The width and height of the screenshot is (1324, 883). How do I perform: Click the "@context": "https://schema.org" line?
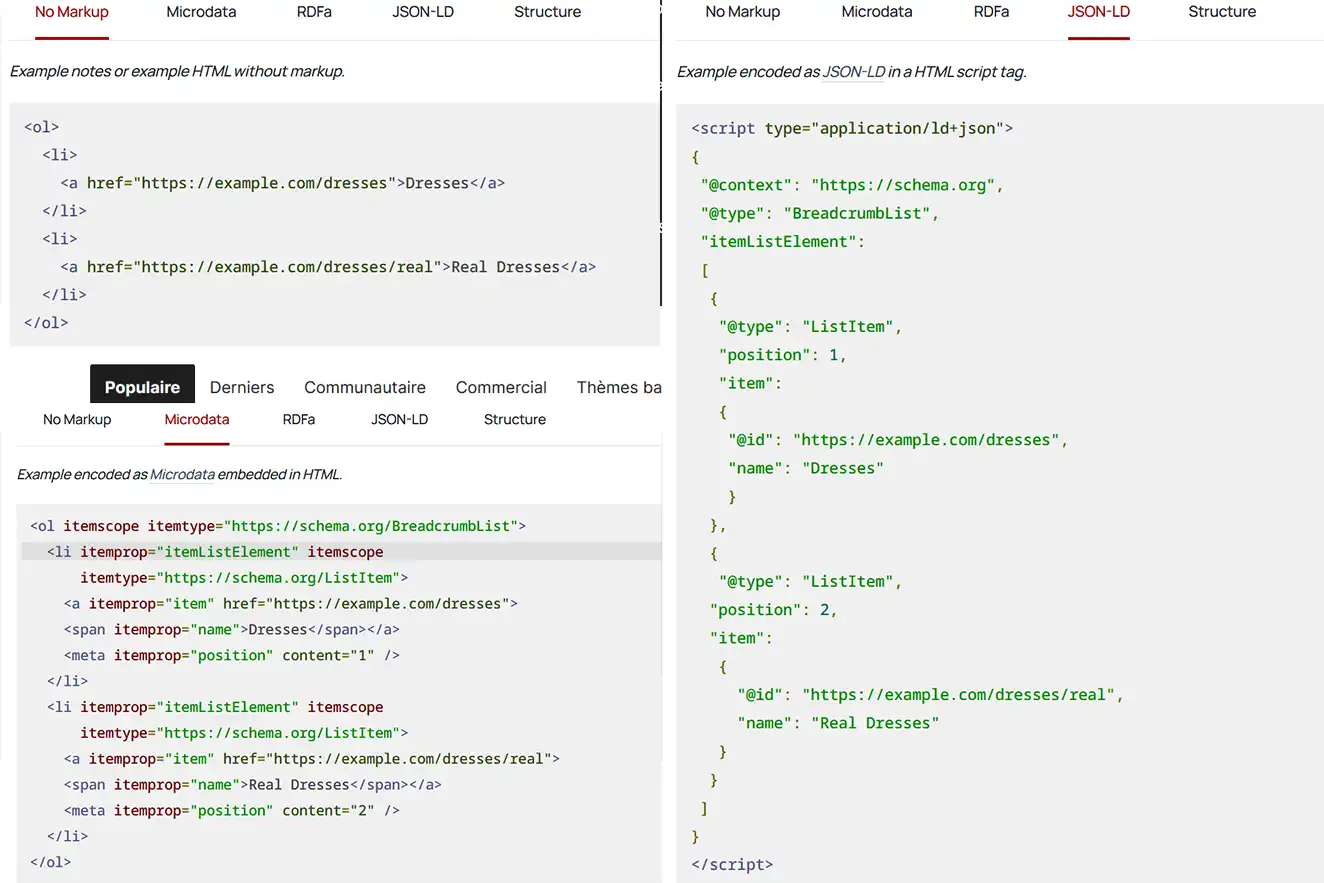point(852,185)
